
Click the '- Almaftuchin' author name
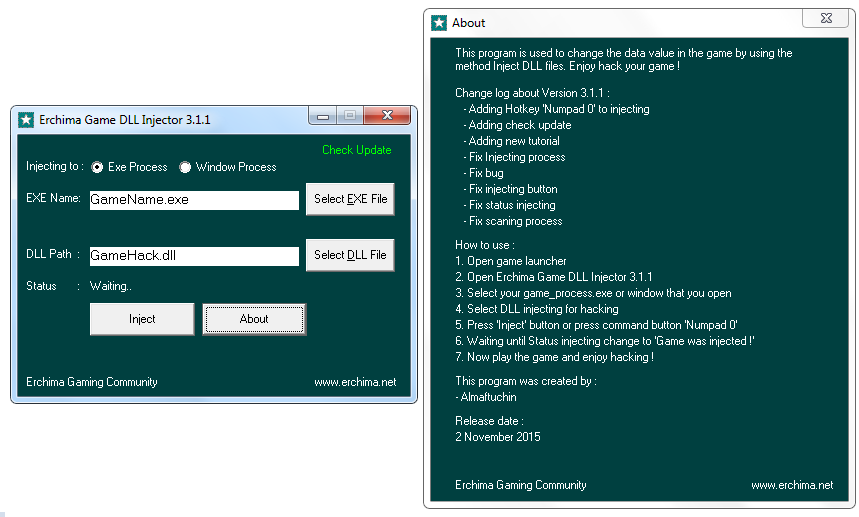click(x=486, y=397)
